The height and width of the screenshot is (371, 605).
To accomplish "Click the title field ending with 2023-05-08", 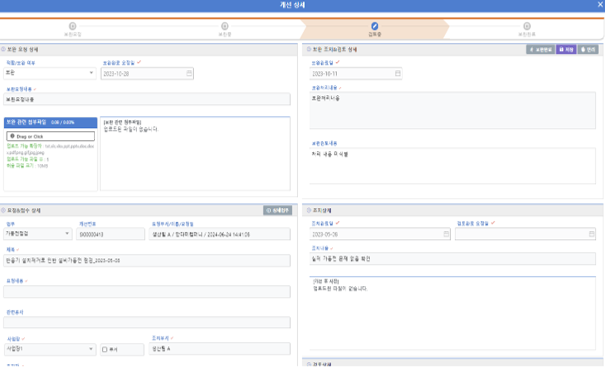I will point(147,260).
